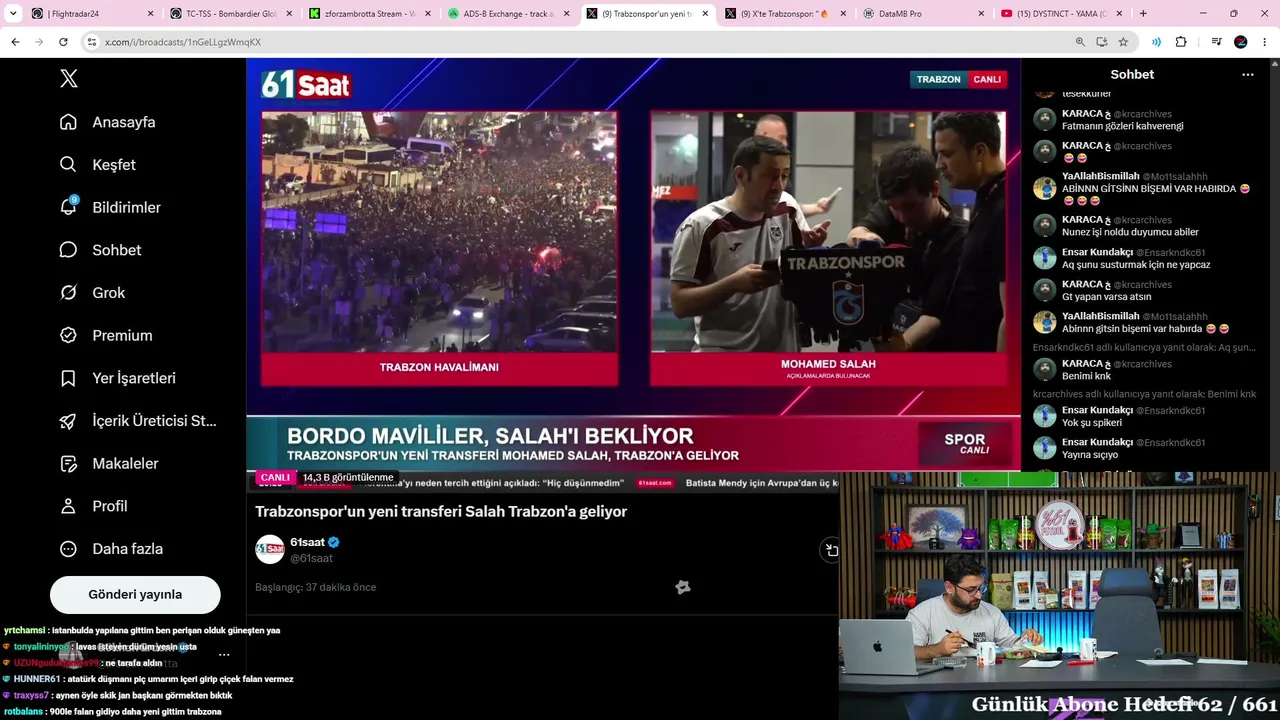This screenshot has width=1280, height=720.
Task: Open Sohbet in the left sidebar
Action: click(x=100, y=250)
